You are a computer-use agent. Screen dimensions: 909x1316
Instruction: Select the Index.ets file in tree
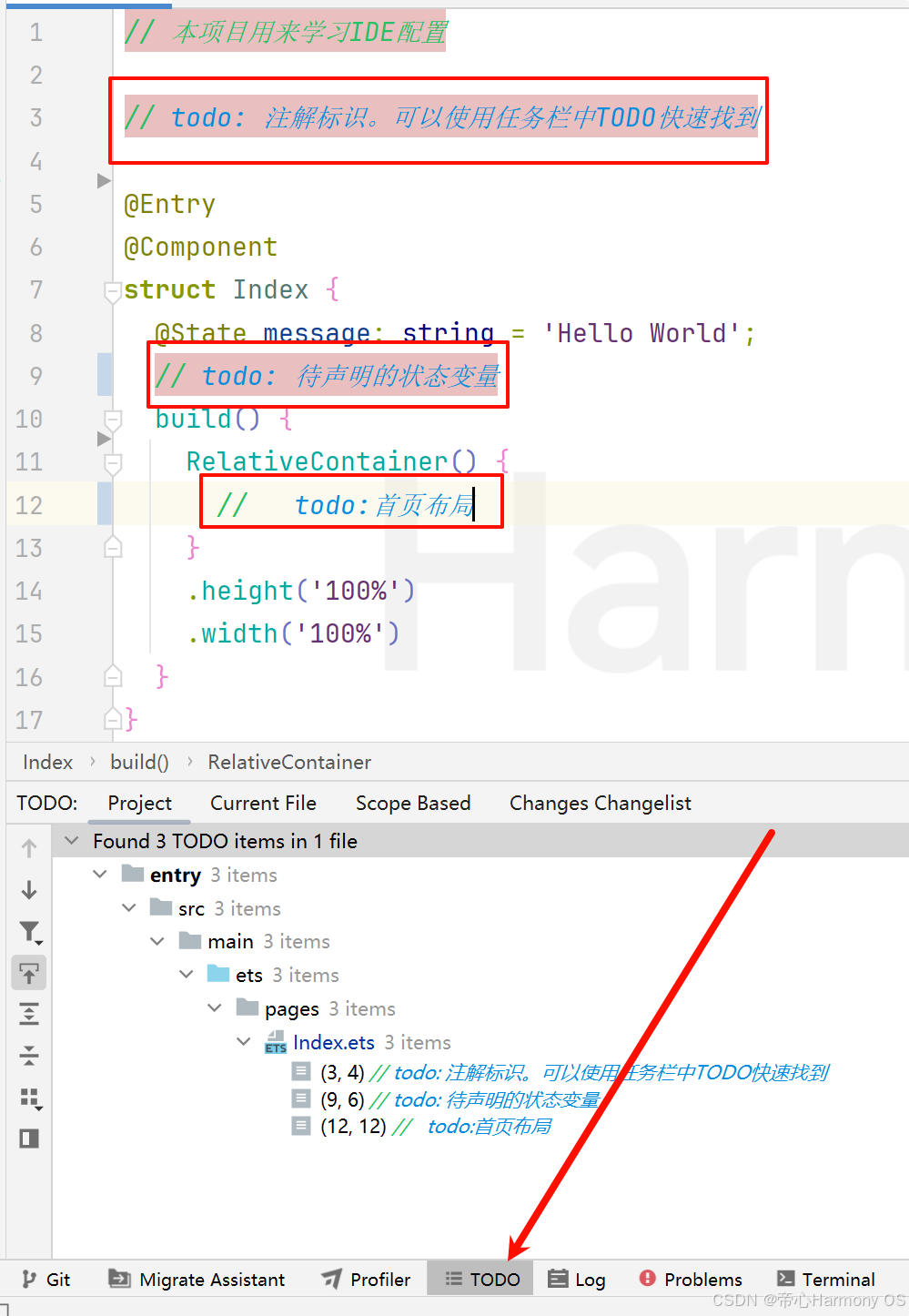coord(334,1042)
